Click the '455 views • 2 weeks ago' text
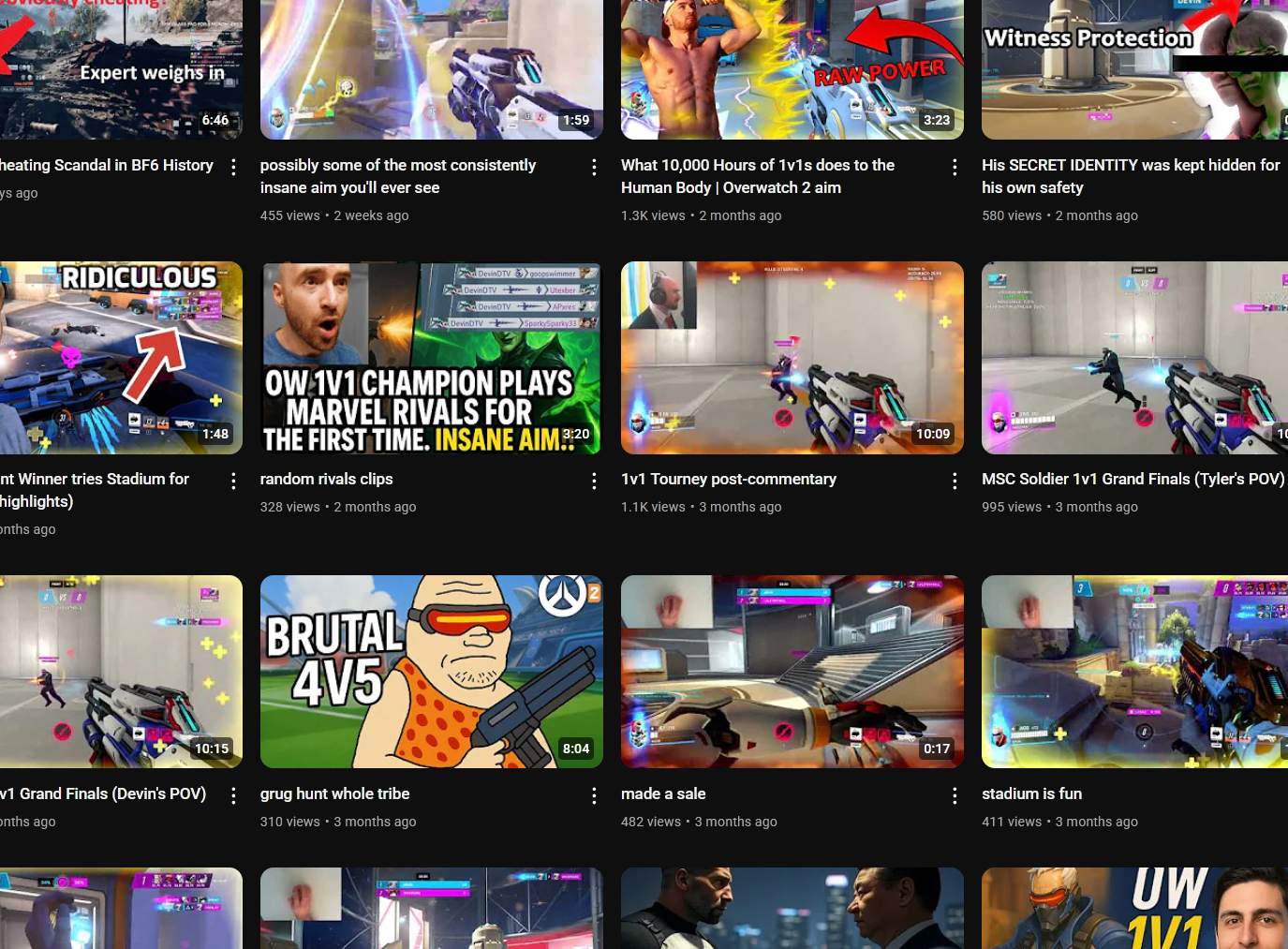This screenshot has height=949, width=1288. click(x=334, y=215)
